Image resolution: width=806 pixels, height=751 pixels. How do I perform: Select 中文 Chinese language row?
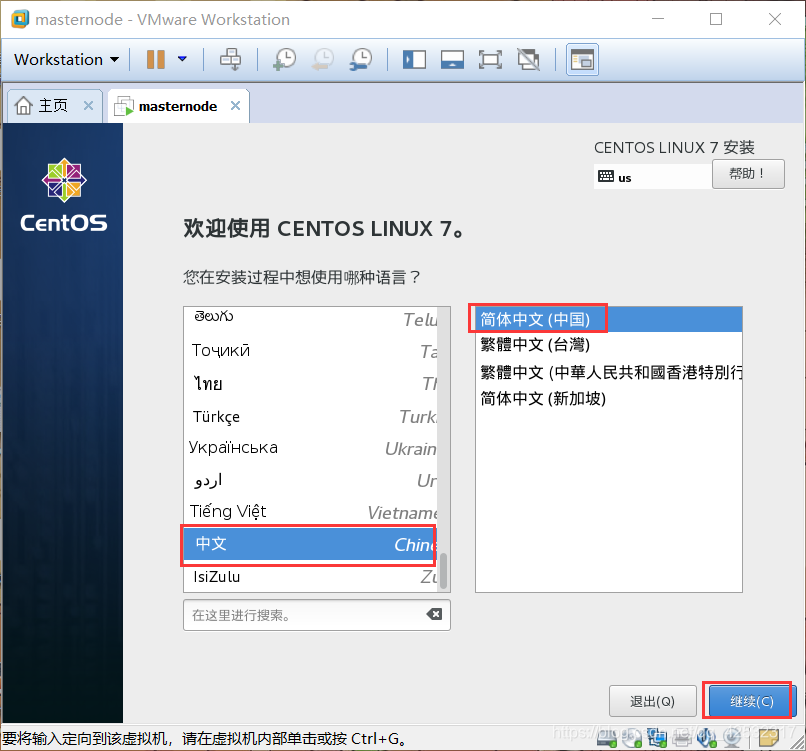tap(310, 544)
